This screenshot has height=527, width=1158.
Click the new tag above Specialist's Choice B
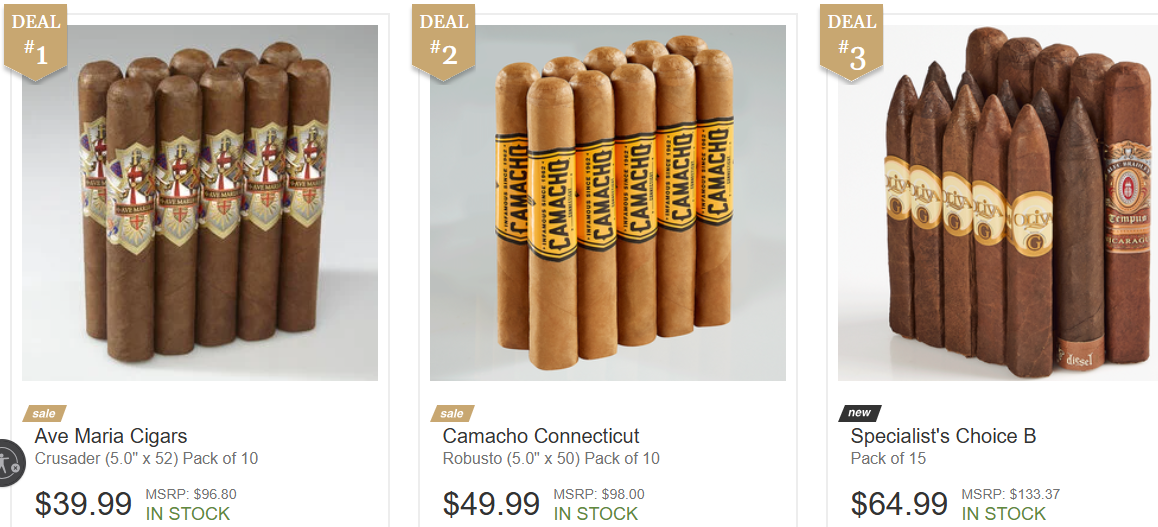pos(860,413)
